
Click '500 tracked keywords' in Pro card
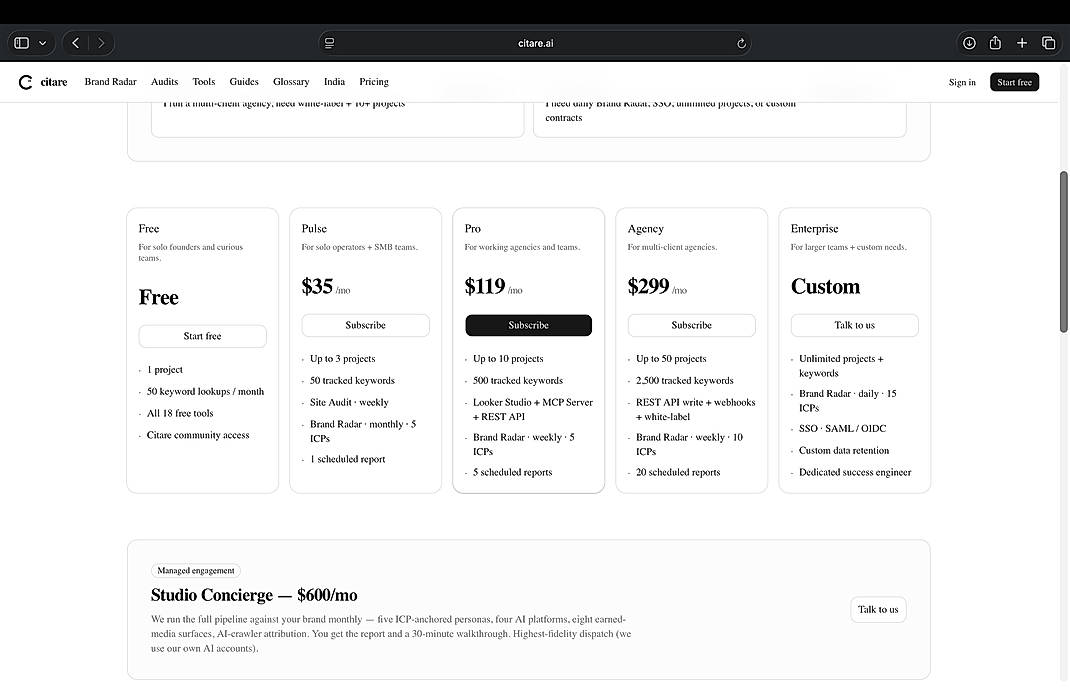[x=518, y=381]
